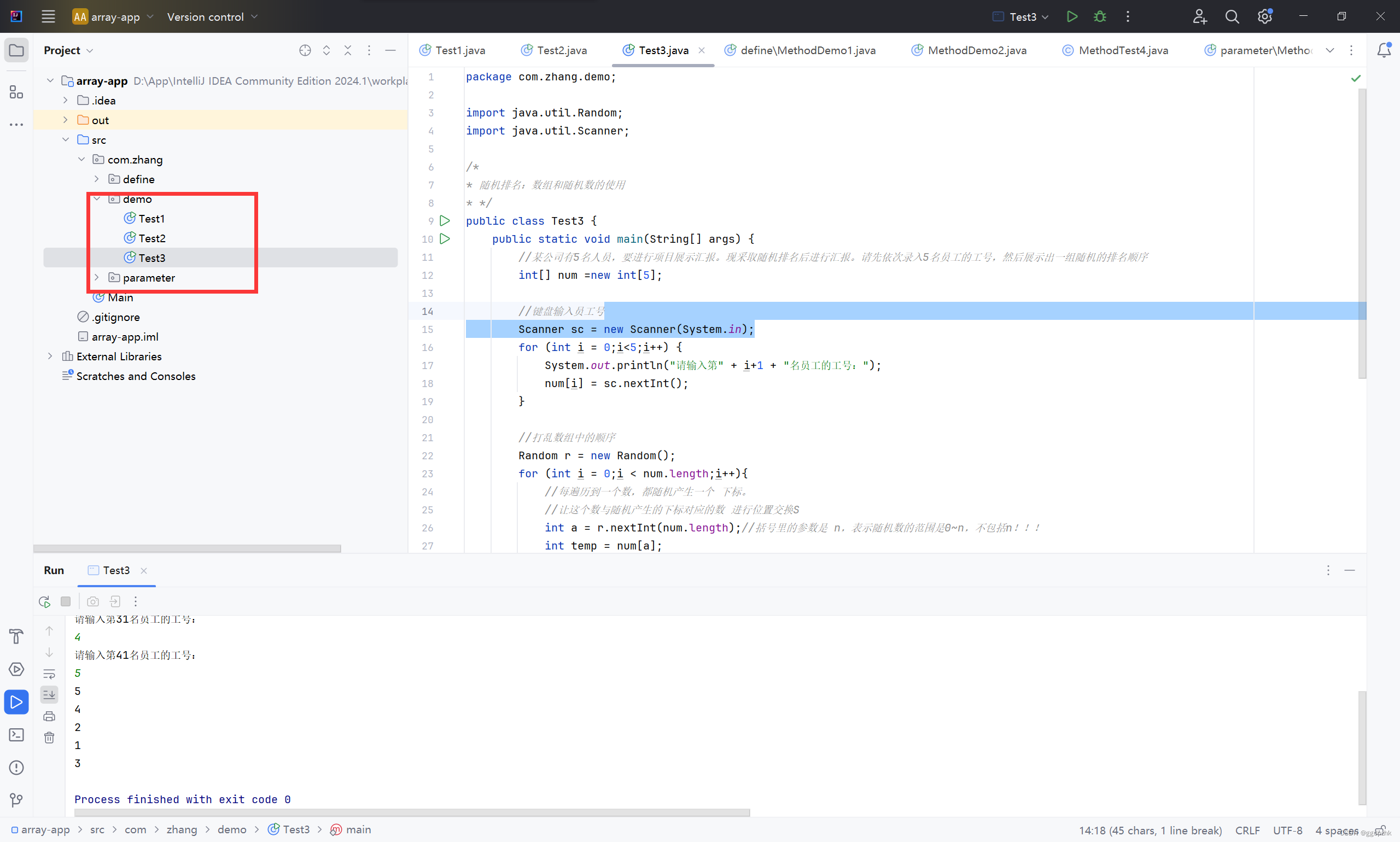
Task: Open Code With Me user icon
Action: click(1199, 16)
